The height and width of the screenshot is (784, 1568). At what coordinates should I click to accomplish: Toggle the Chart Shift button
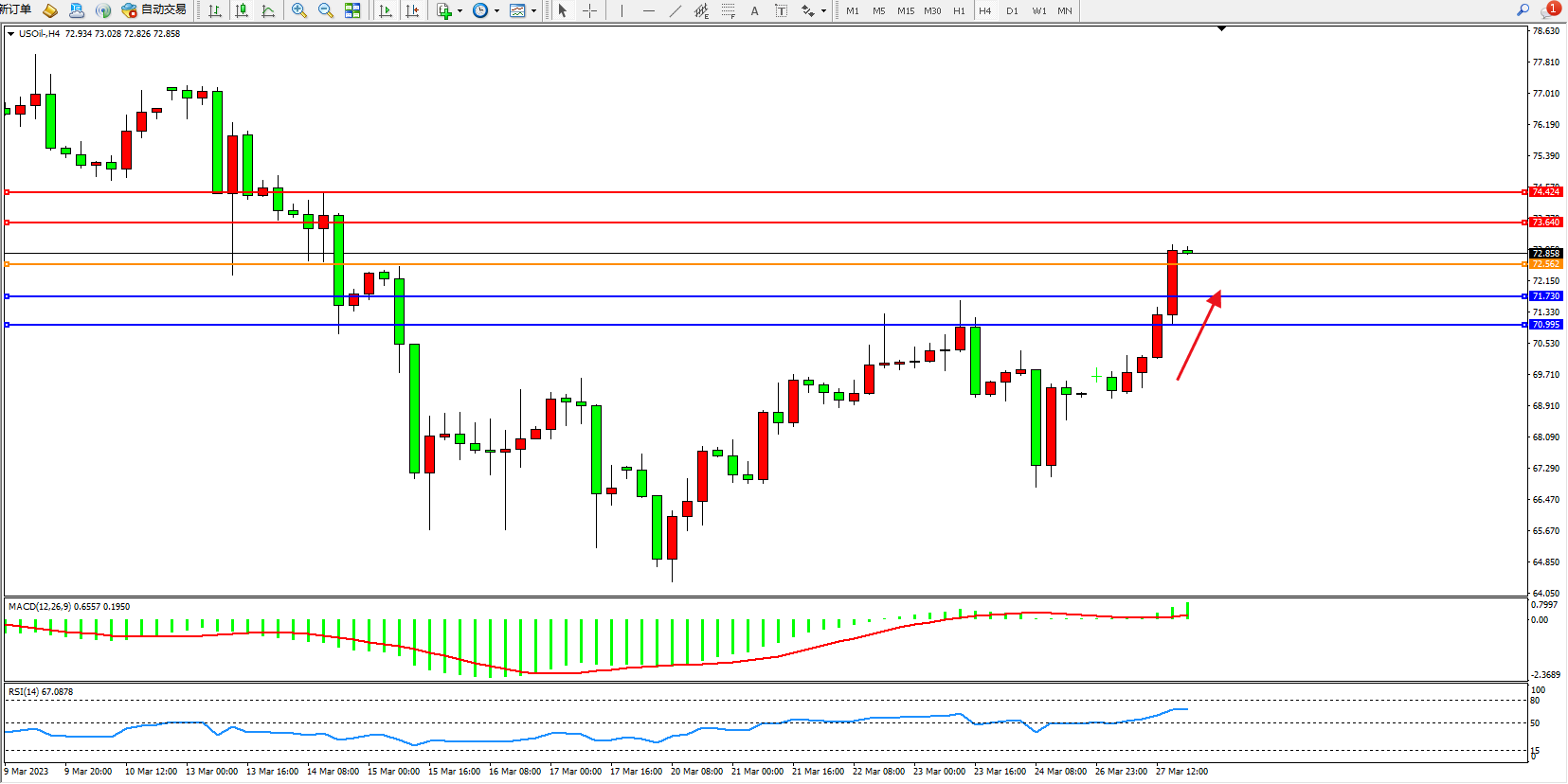(412, 10)
